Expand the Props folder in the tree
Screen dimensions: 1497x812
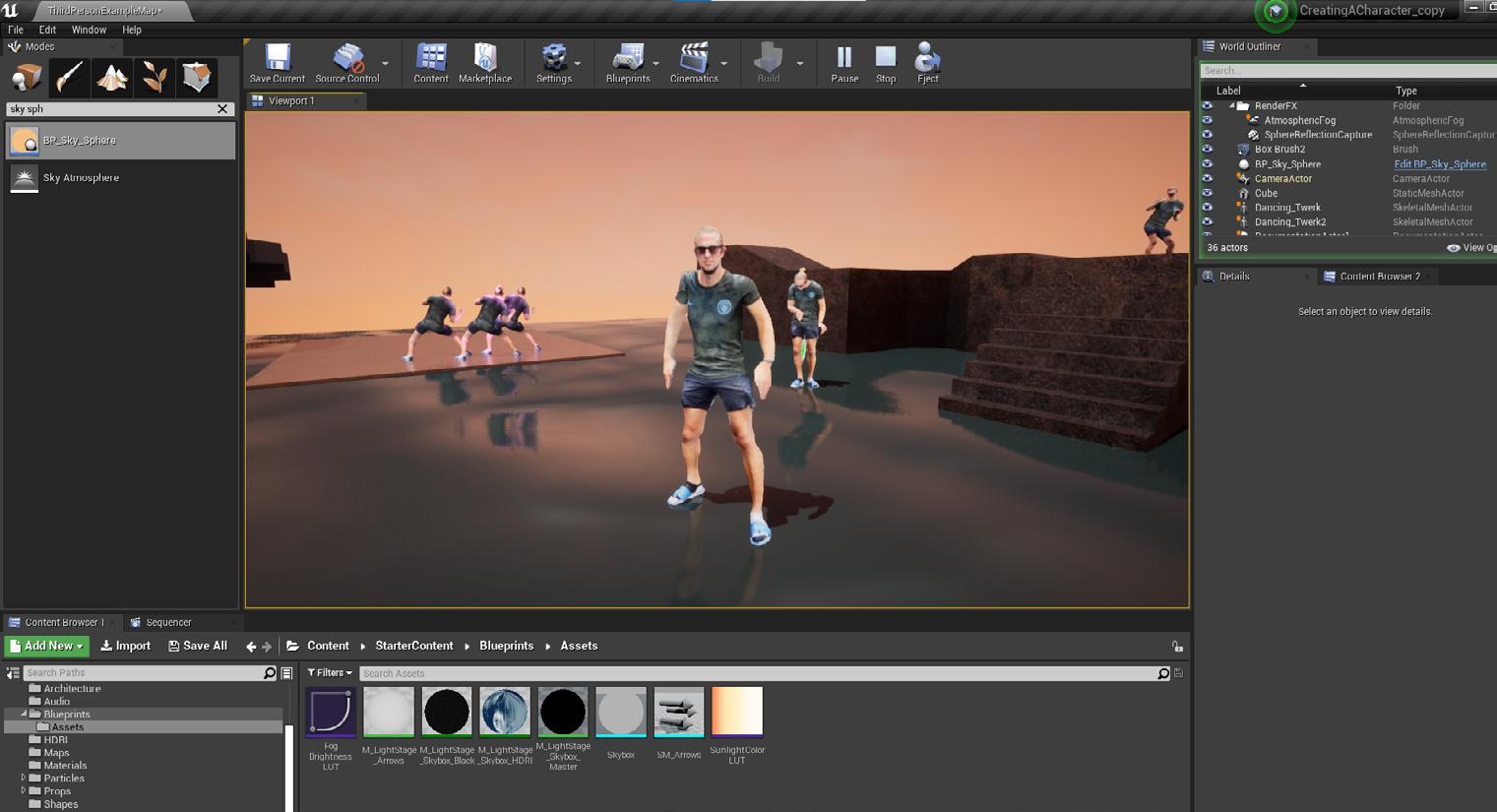click(24, 791)
